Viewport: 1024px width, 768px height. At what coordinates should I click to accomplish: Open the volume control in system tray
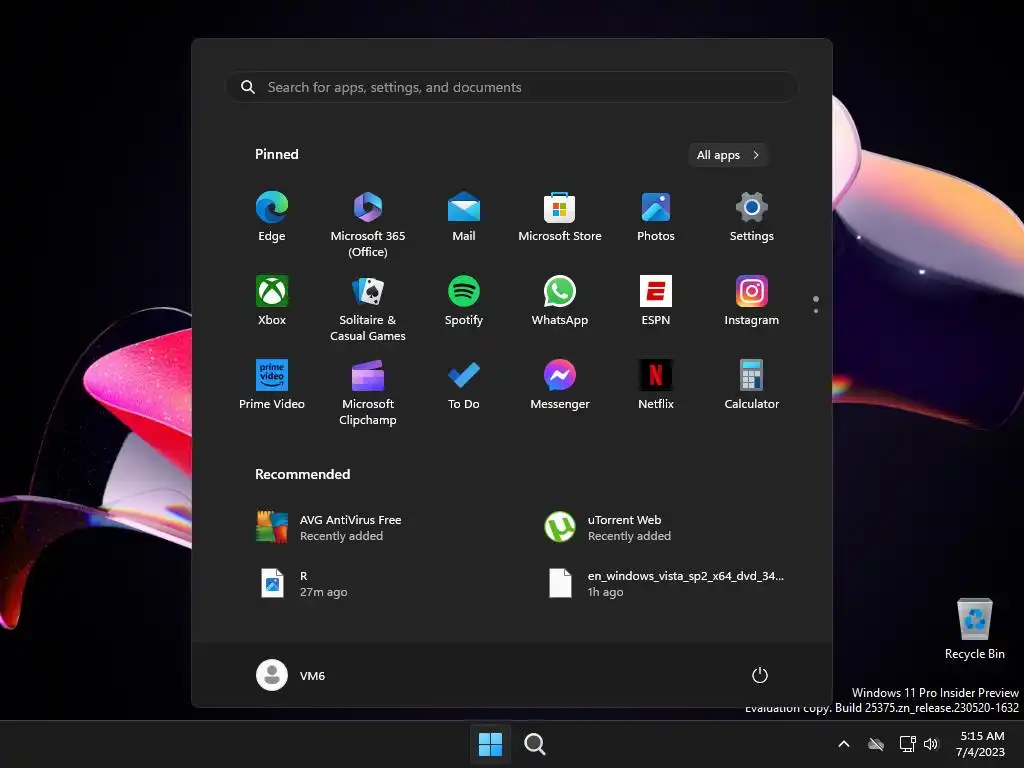tap(931, 744)
